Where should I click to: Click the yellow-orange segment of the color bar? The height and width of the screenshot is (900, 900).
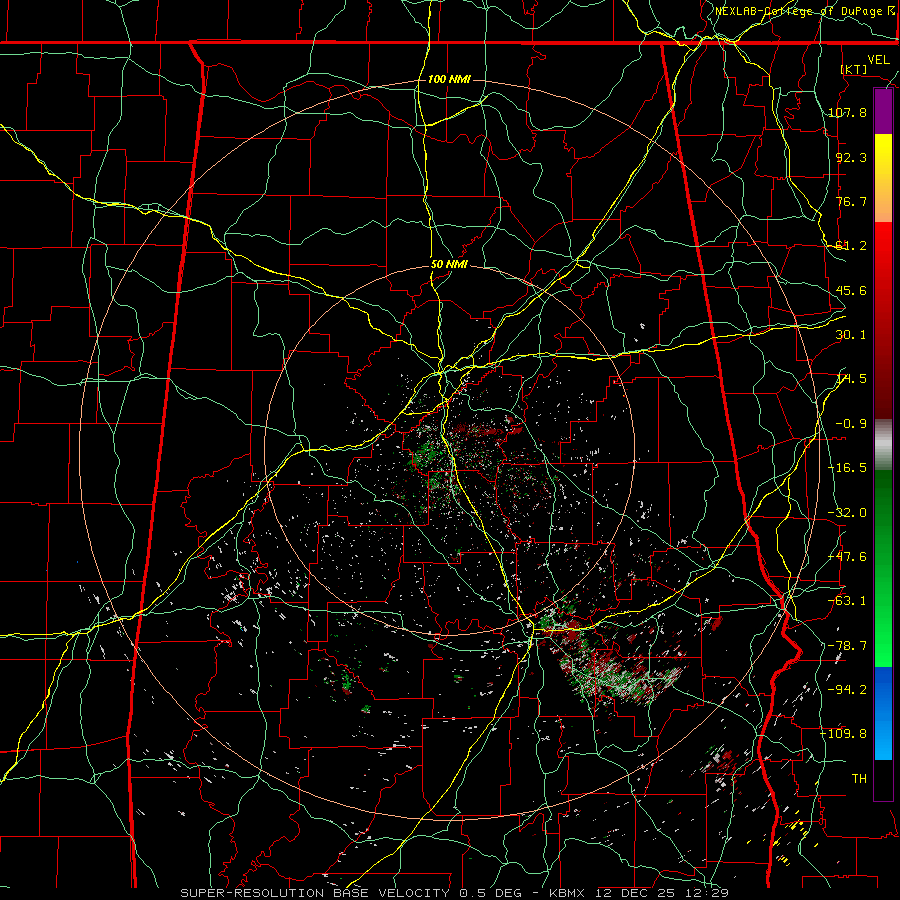click(x=883, y=178)
